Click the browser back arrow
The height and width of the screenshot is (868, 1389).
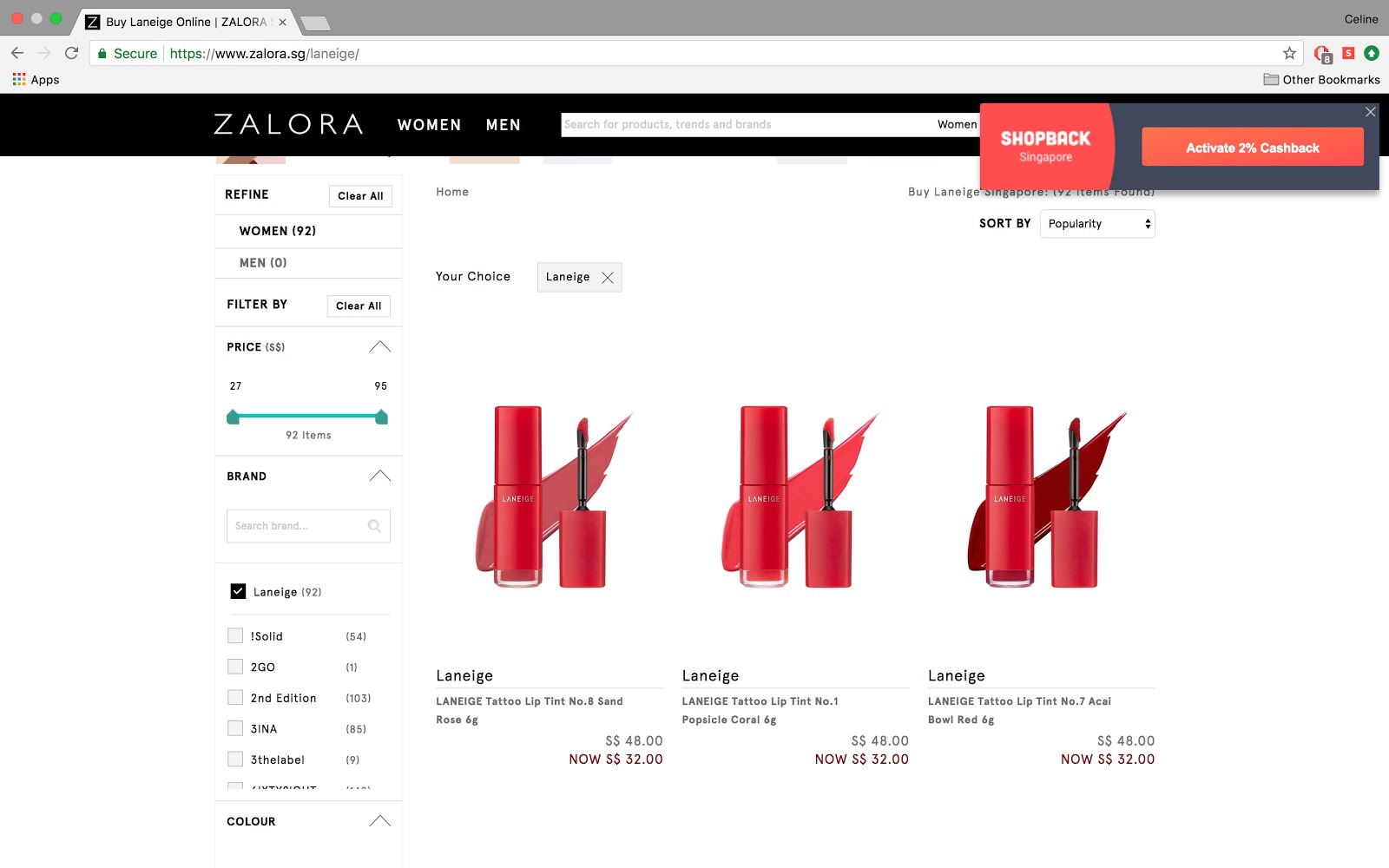[x=17, y=53]
